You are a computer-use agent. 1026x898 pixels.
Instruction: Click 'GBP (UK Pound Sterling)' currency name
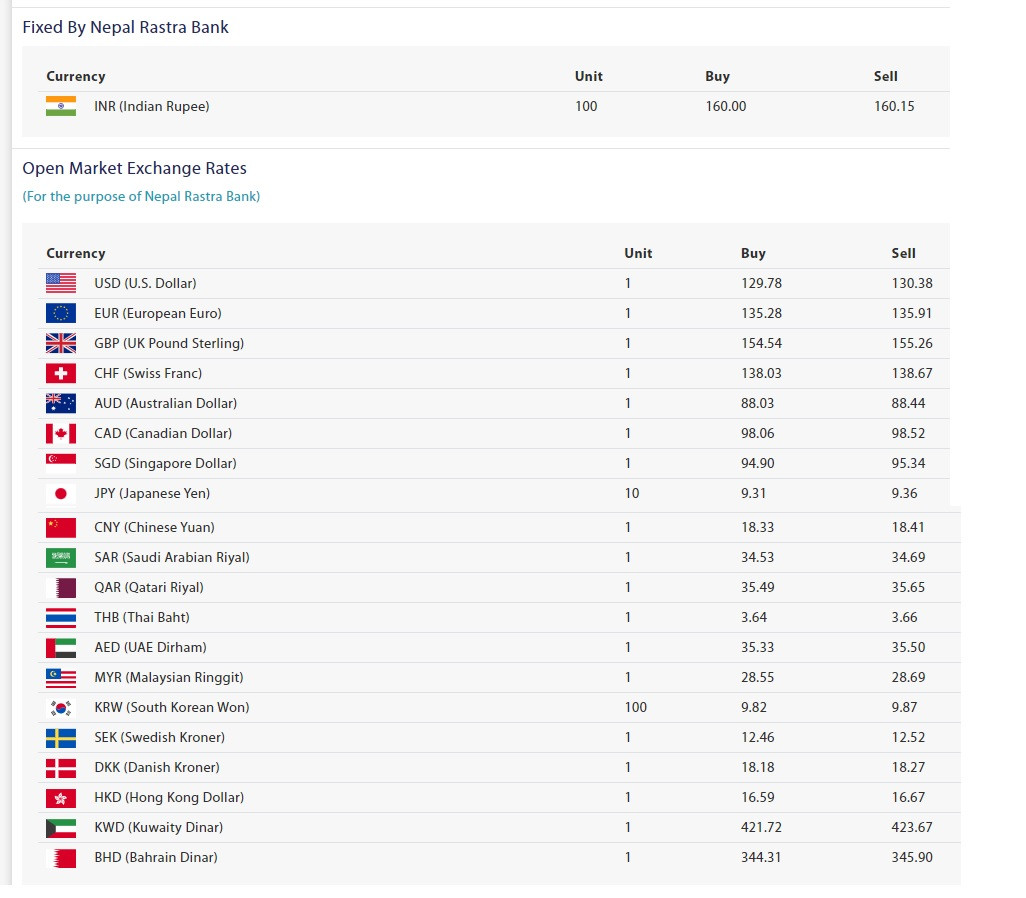[x=169, y=344]
